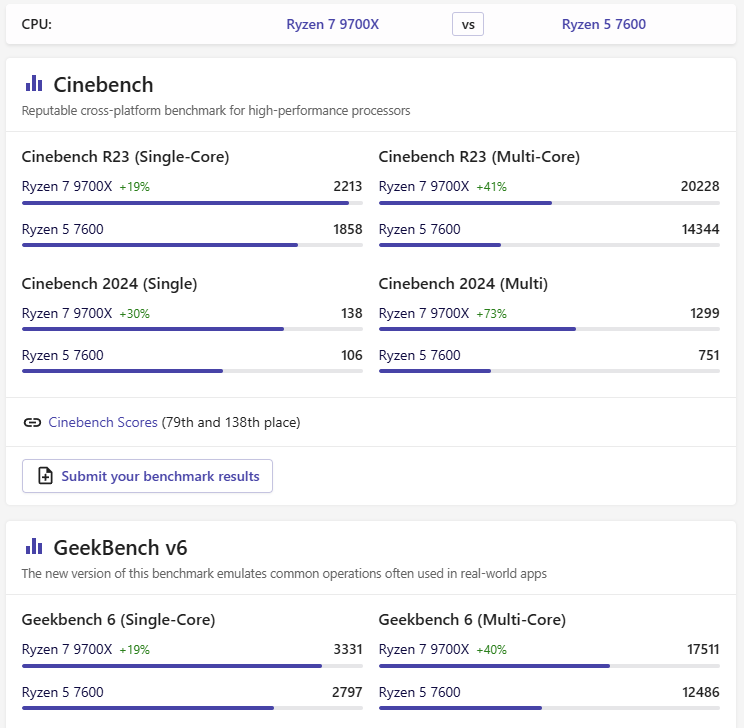Screen dimensions: 744x728
Task: Click the Geekbench 6 Multi-Core 7600 bar
Action: click(x=460, y=708)
